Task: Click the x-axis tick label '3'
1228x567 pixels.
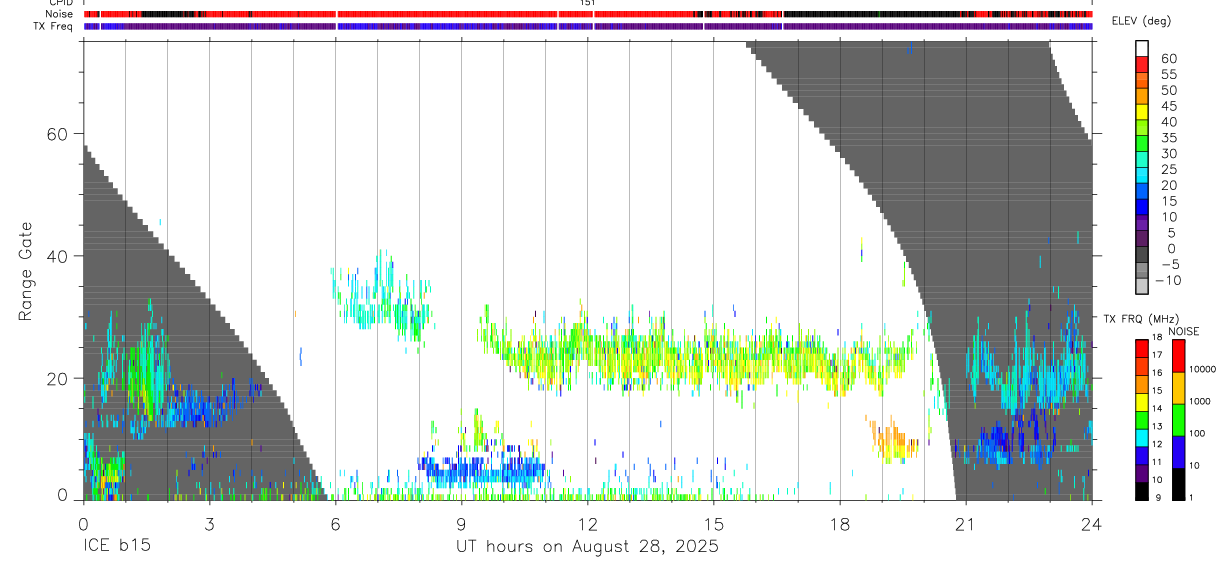Action: tap(209, 523)
